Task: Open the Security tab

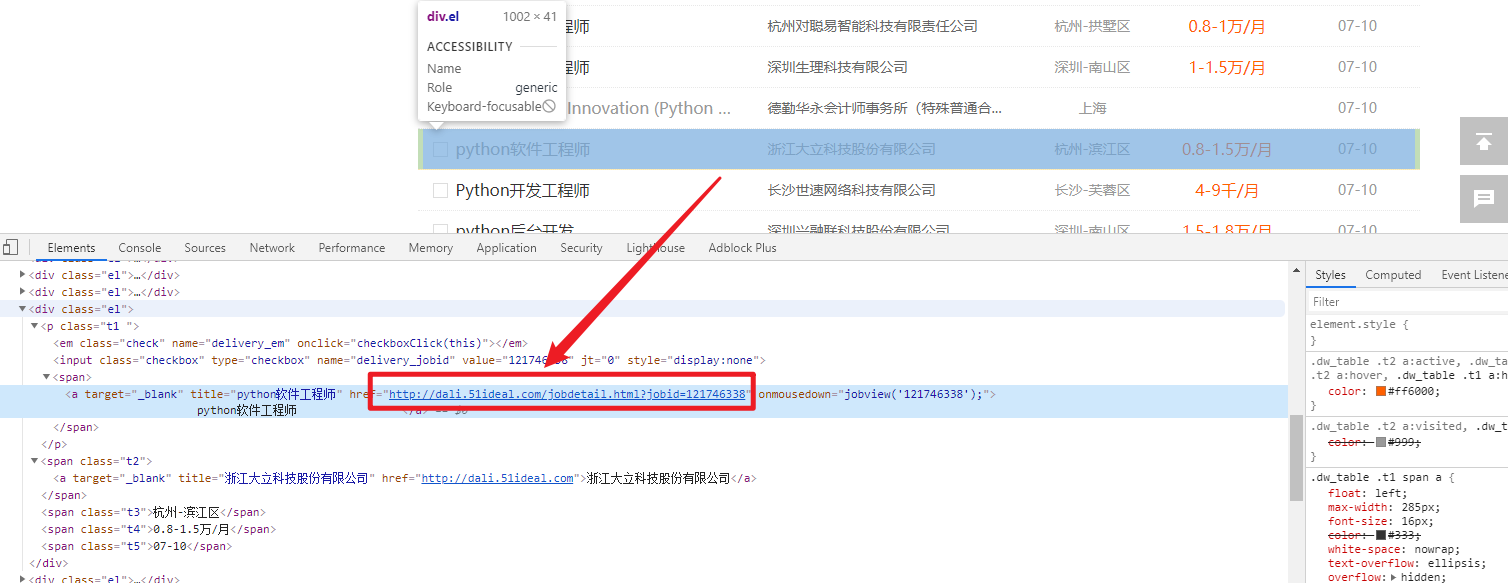Action: [581, 248]
